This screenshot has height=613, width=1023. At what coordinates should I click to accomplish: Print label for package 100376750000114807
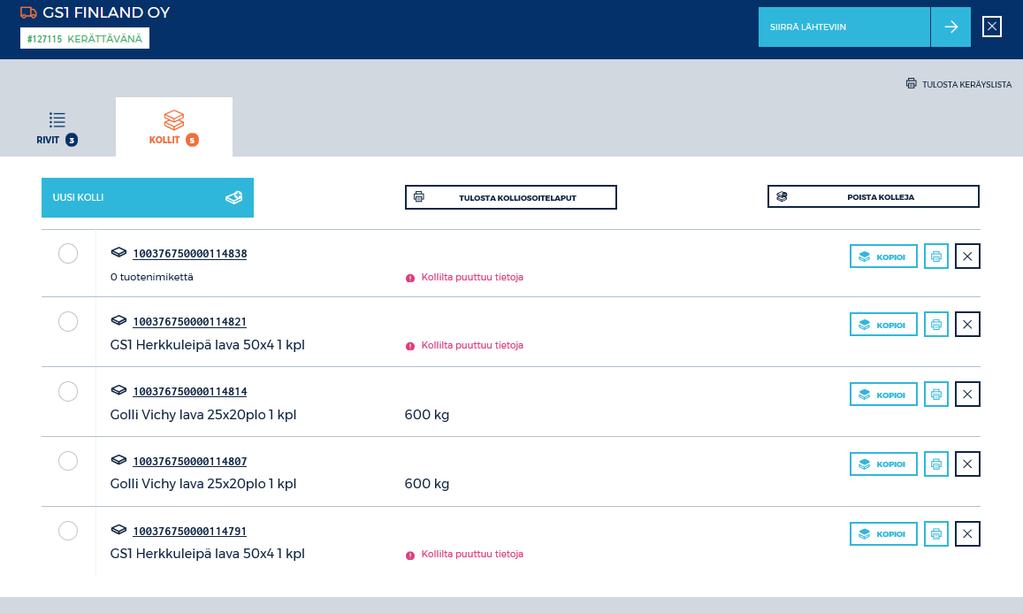pyautogui.click(x=936, y=464)
